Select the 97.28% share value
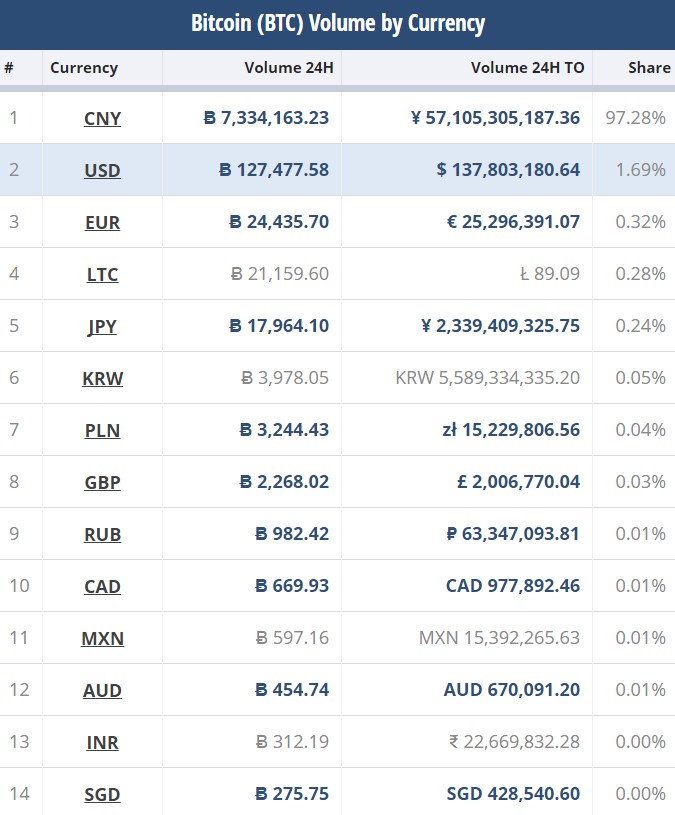The image size is (675, 815). click(636, 118)
